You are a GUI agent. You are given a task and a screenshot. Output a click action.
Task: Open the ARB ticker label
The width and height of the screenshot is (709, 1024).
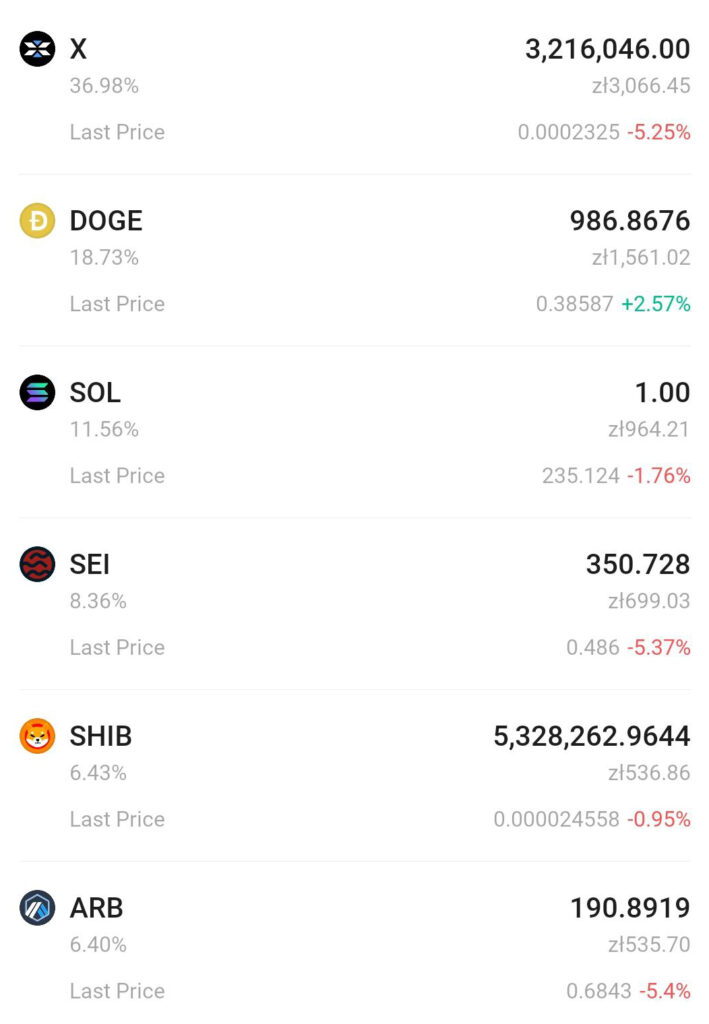coord(97,908)
